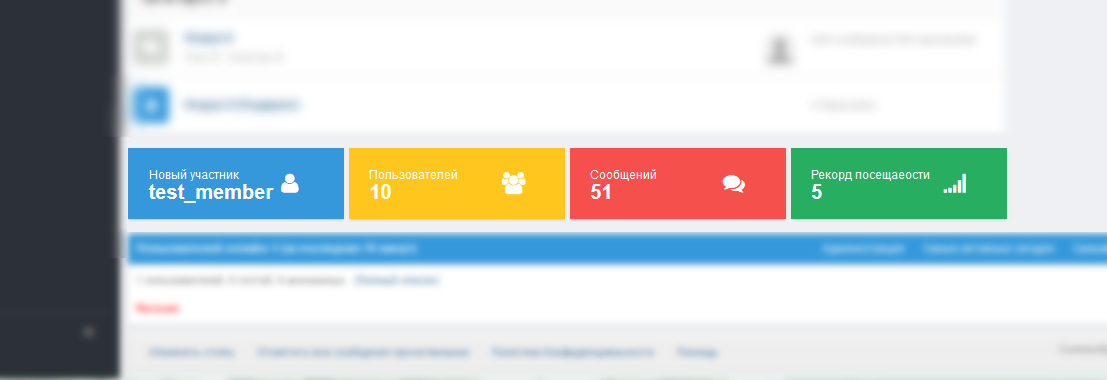Click the "Рекорд посещаеости" label

tap(870, 174)
